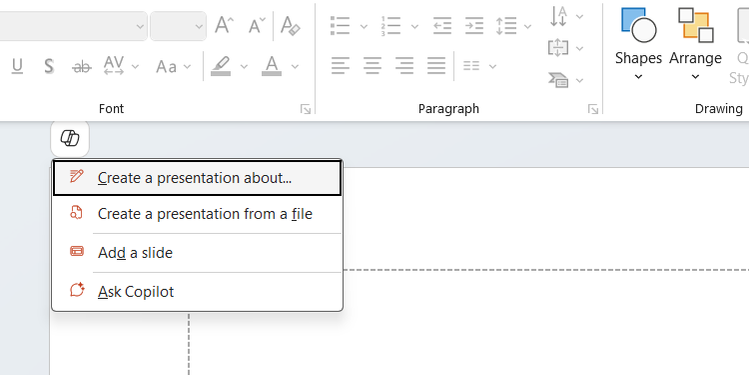Click the text direction icon

coord(558,16)
